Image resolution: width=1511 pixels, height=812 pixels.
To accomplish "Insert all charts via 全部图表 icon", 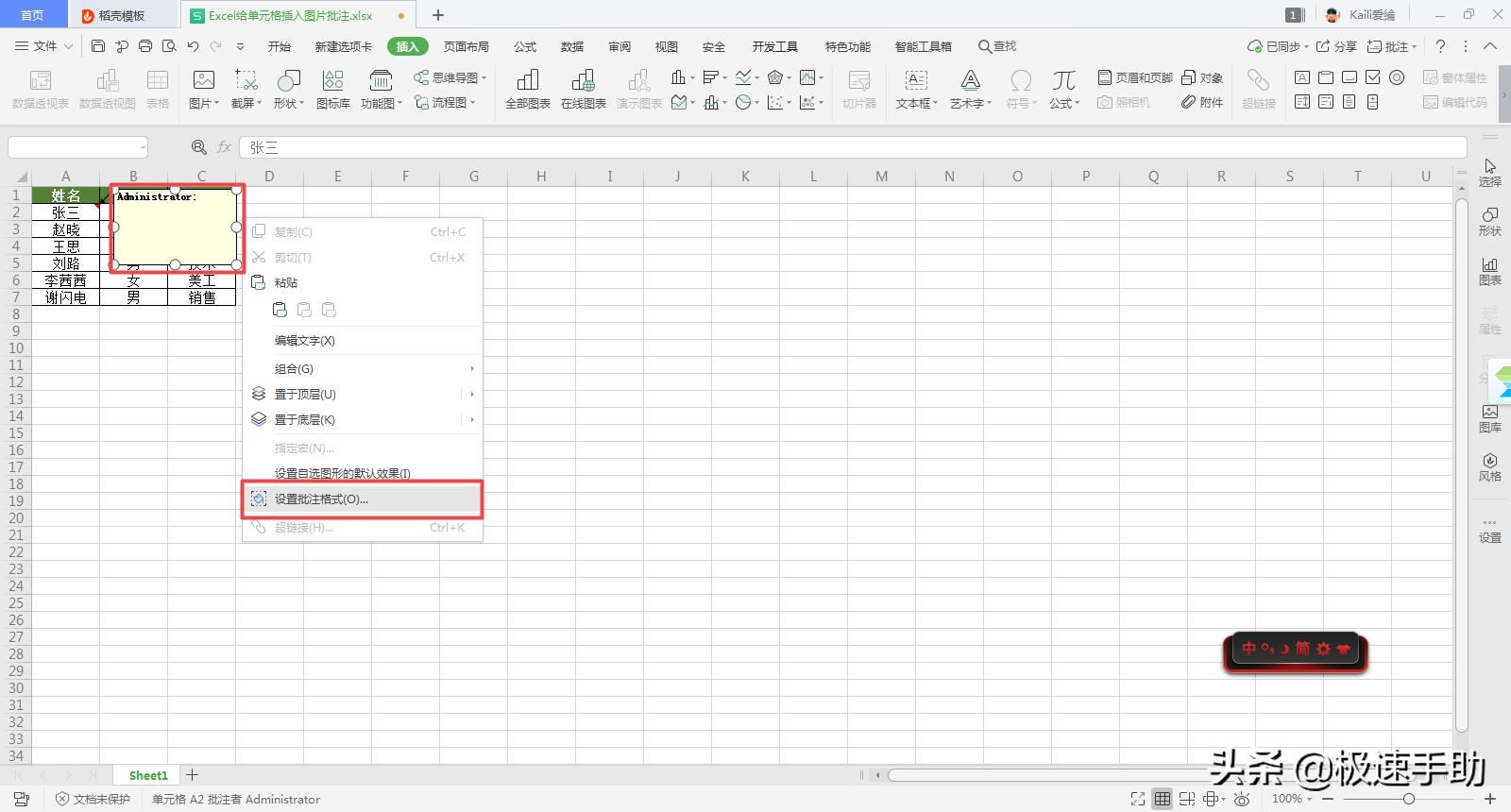I will tap(527, 89).
